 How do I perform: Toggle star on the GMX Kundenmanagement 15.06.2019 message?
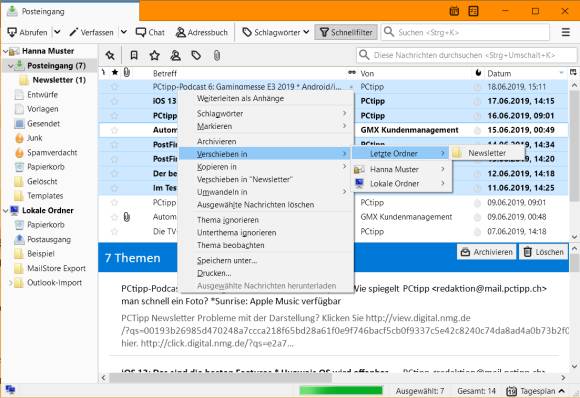(114, 130)
